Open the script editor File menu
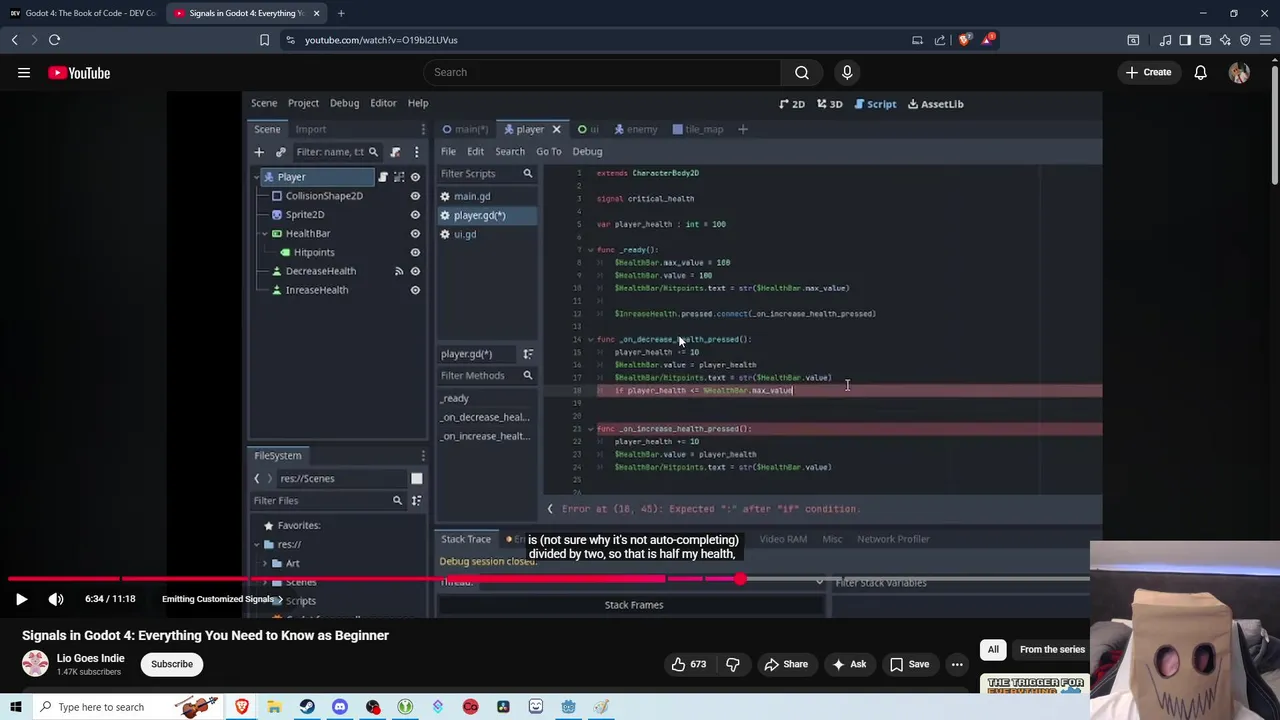1280x720 pixels. 448,152
